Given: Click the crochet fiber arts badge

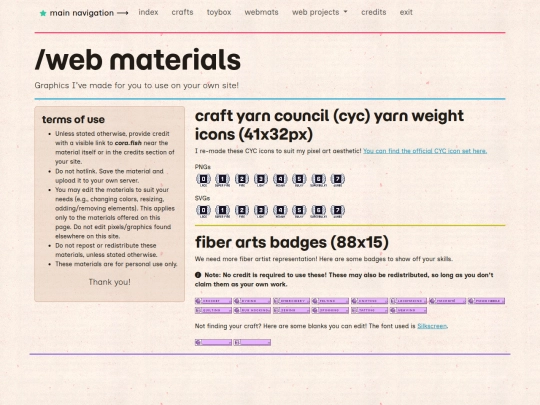Looking at the screenshot, I should point(214,301).
